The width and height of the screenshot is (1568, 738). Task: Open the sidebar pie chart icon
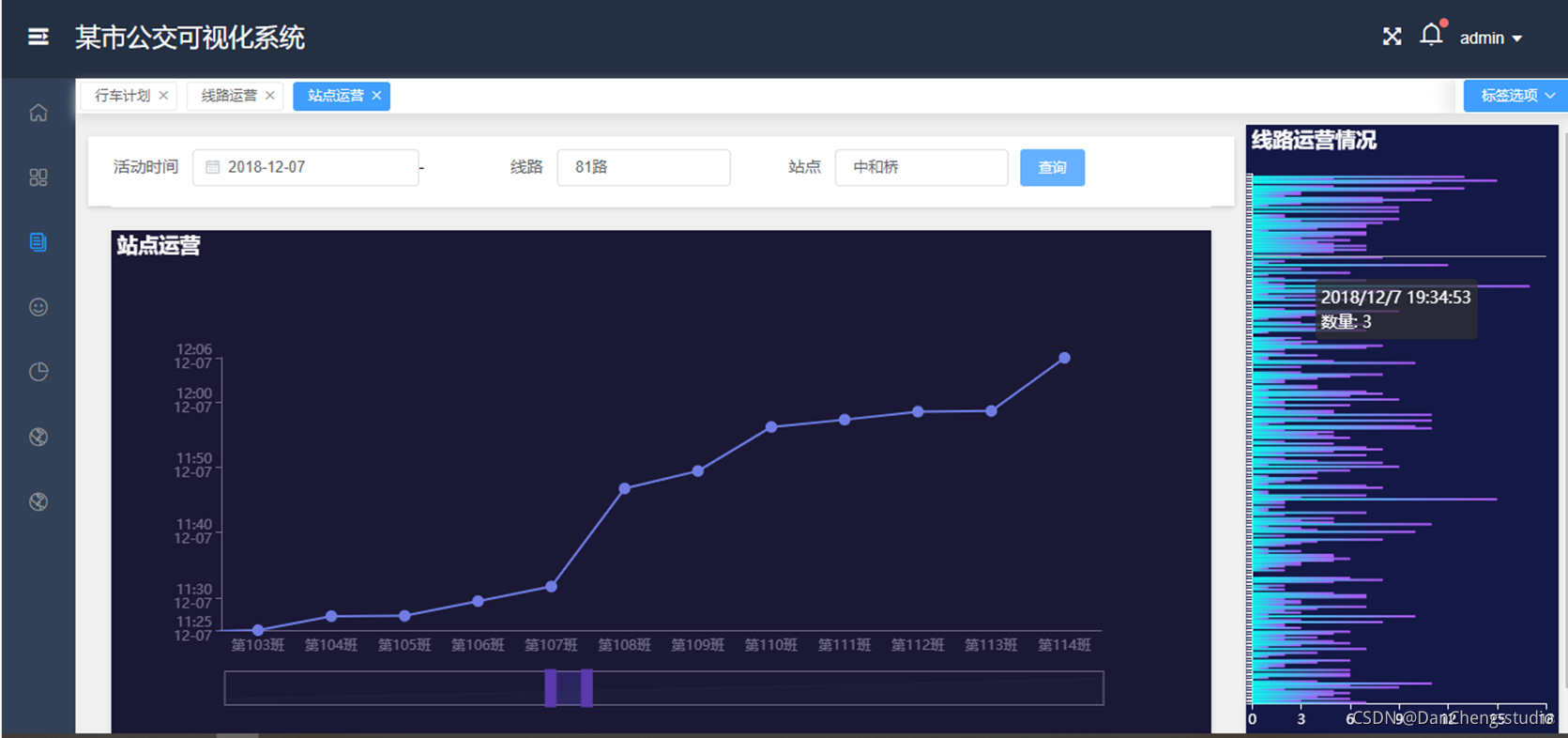pyautogui.click(x=38, y=372)
